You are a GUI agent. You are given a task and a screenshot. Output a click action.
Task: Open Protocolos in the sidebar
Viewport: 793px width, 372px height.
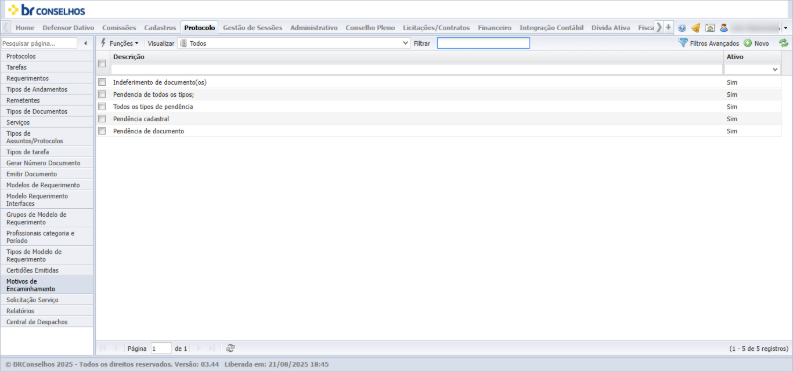click(47, 57)
